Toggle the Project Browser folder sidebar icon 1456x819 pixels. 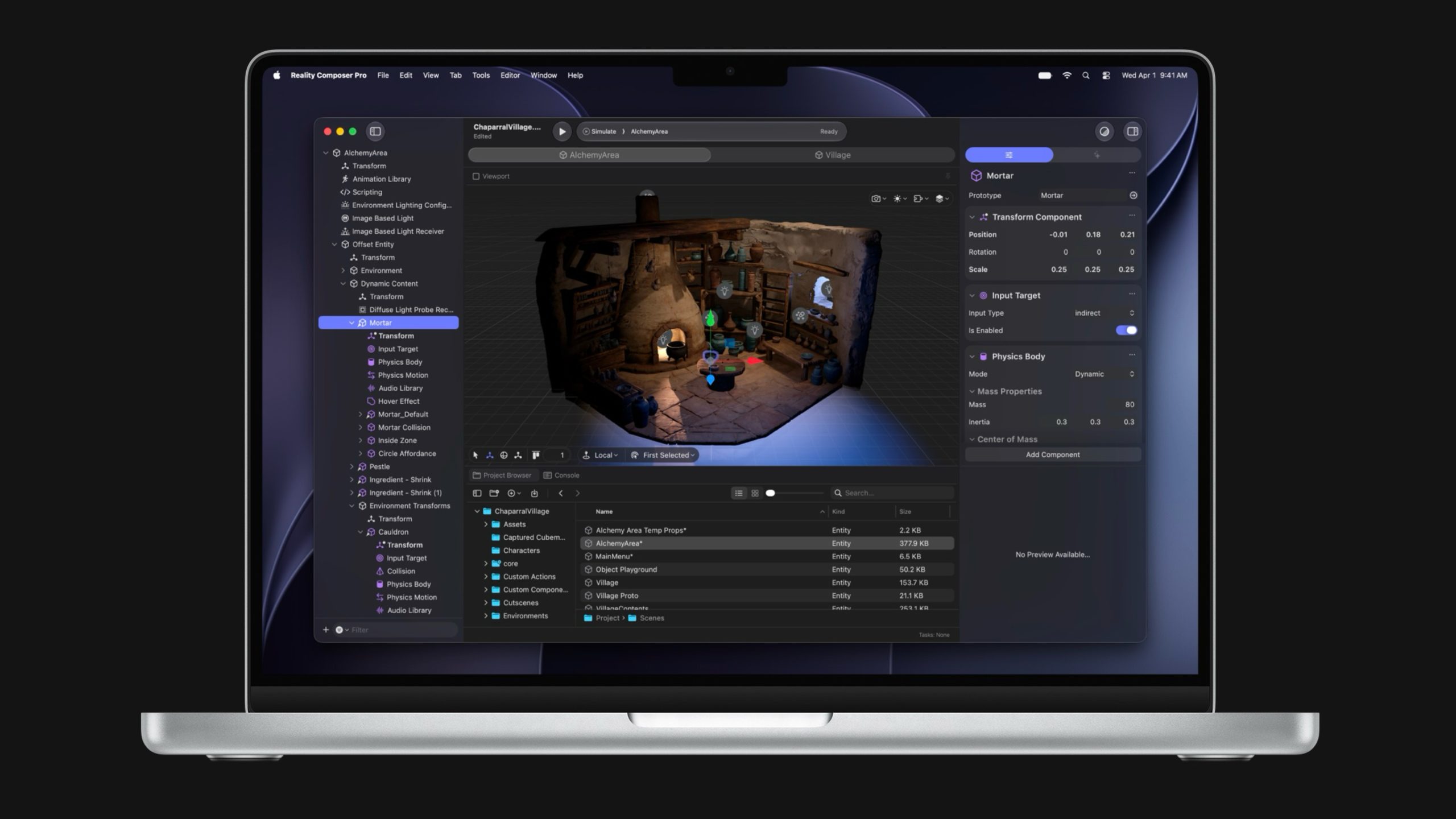pos(477,493)
